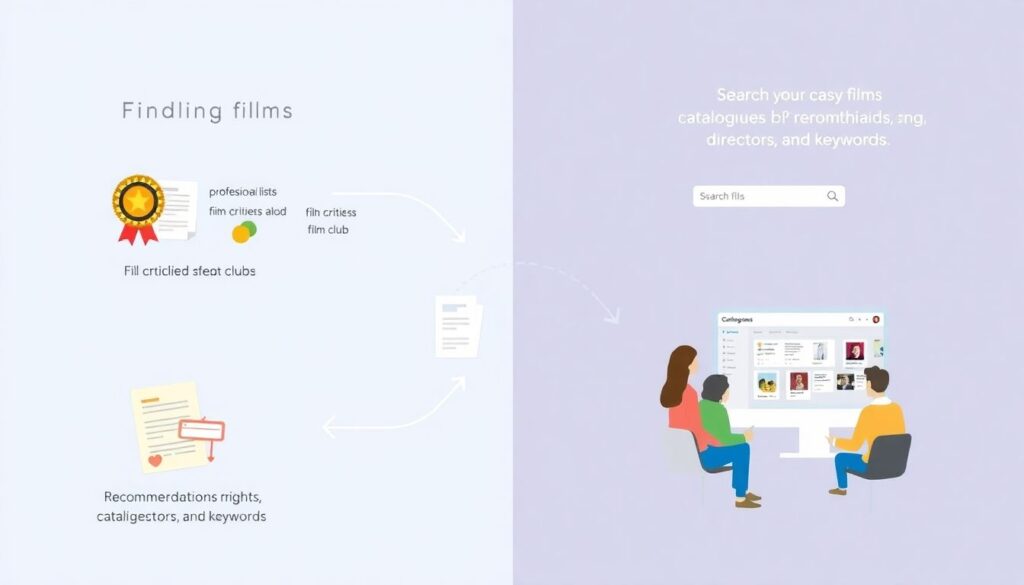The width and height of the screenshot is (1024, 585).
Task: Click the "Finding films" heading
Action: [x=207, y=110]
